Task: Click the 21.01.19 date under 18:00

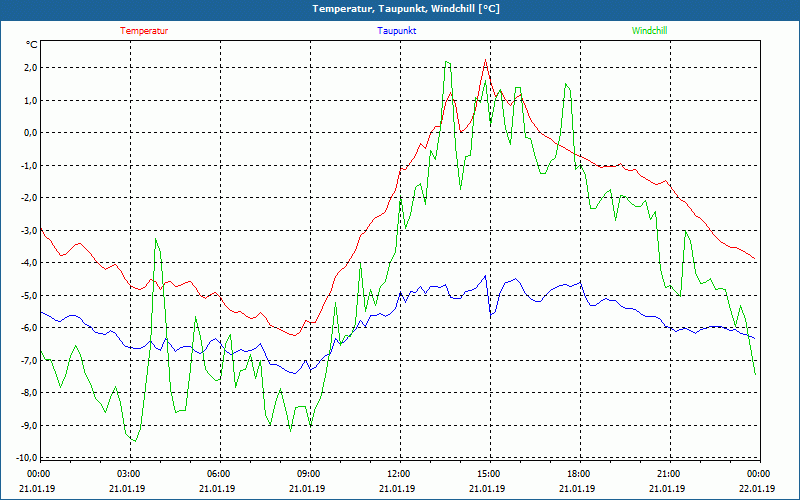Action: click(x=578, y=488)
